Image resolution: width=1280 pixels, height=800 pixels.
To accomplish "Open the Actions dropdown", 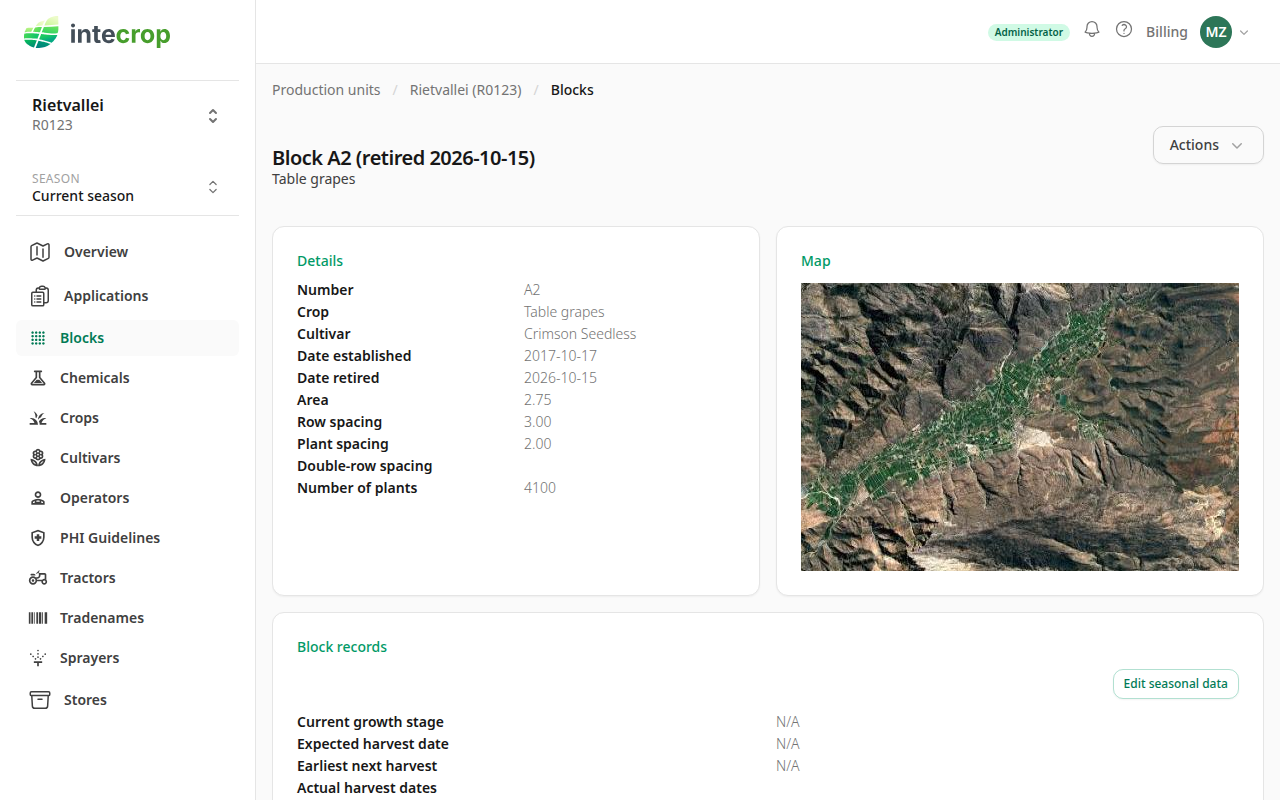I will tap(1208, 145).
